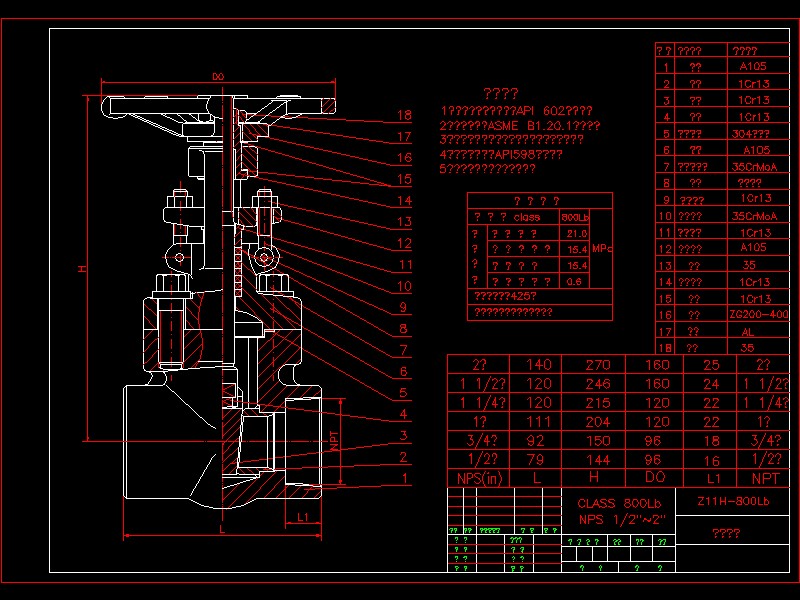
Task: Click the 144 value in the dimension table
Action: (x=598, y=460)
